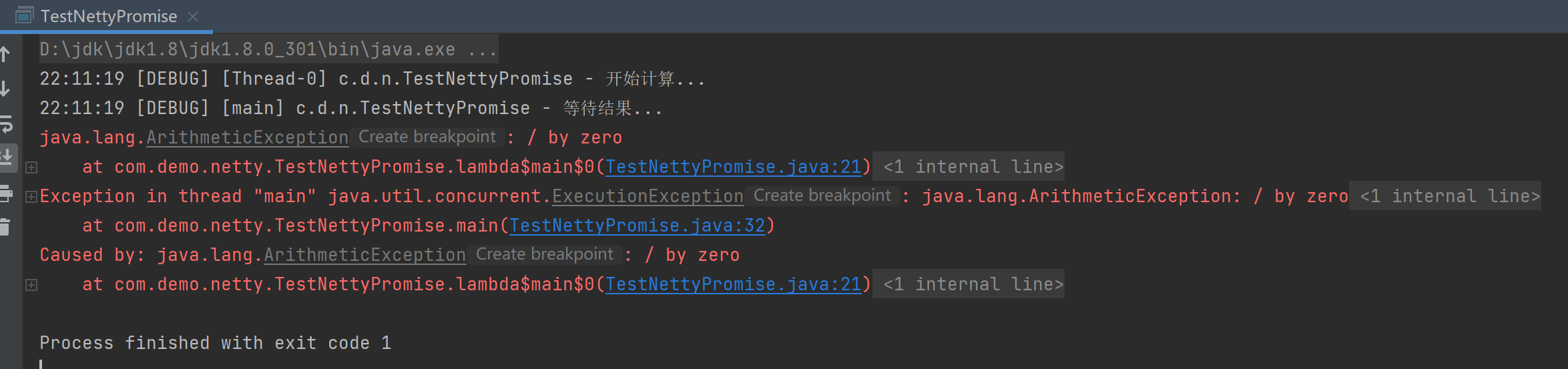Toggle the soft-wrap icon
This screenshot has height=369, width=1568.
click(x=6, y=124)
